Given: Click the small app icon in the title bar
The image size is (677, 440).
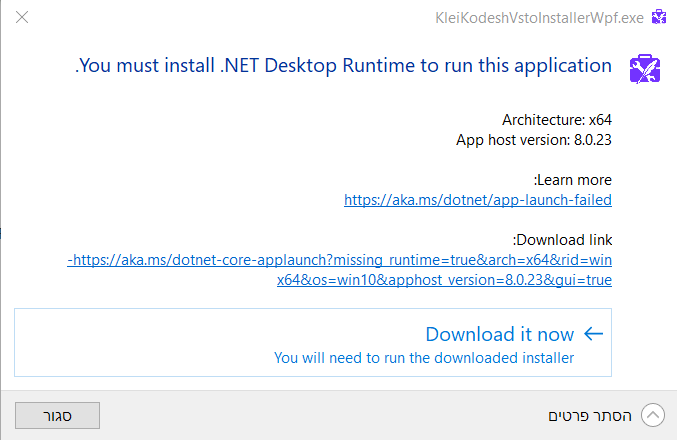Looking at the screenshot, I should click(x=658, y=16).
